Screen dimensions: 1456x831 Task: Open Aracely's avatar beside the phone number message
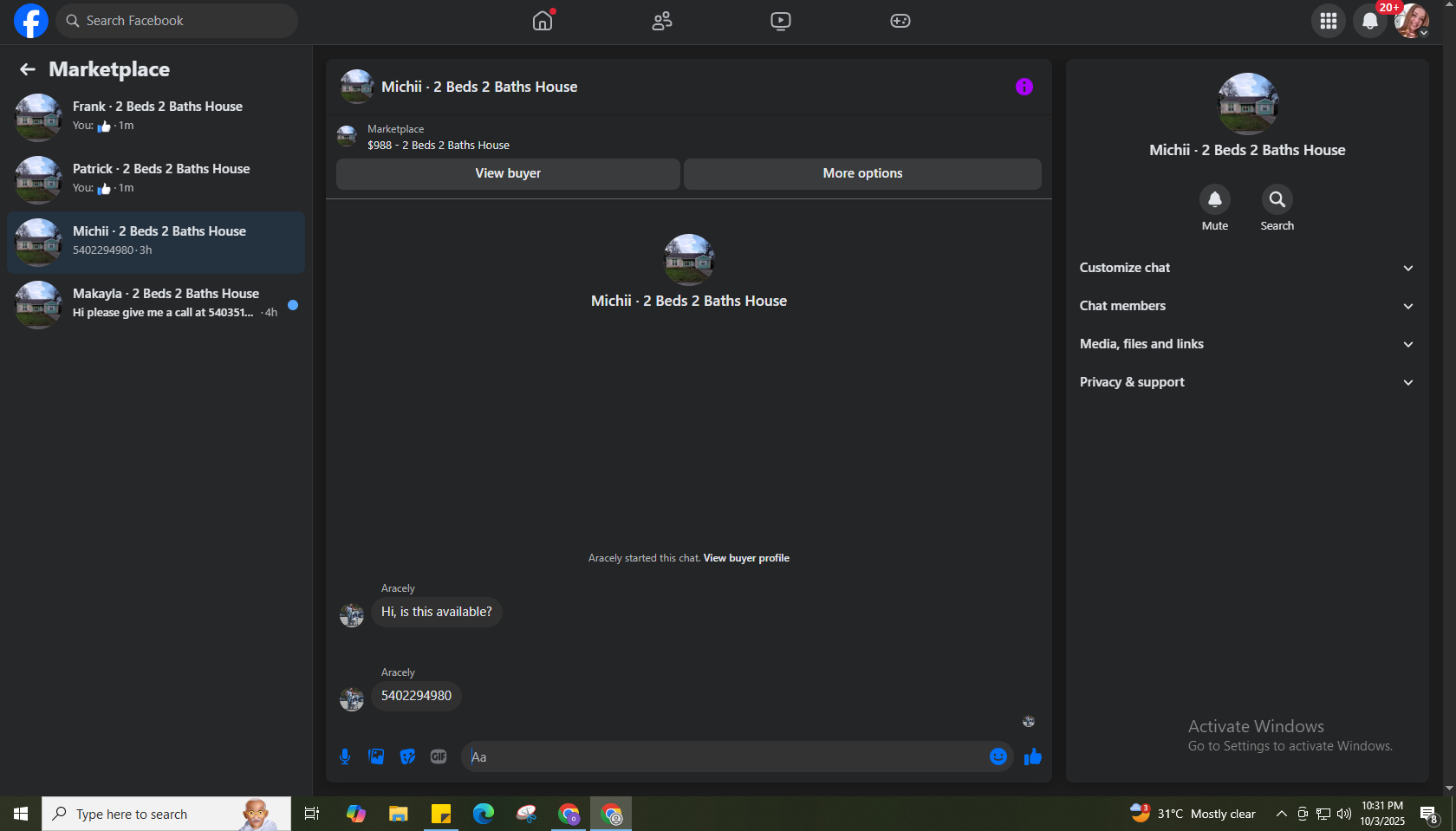click(352, 699)
